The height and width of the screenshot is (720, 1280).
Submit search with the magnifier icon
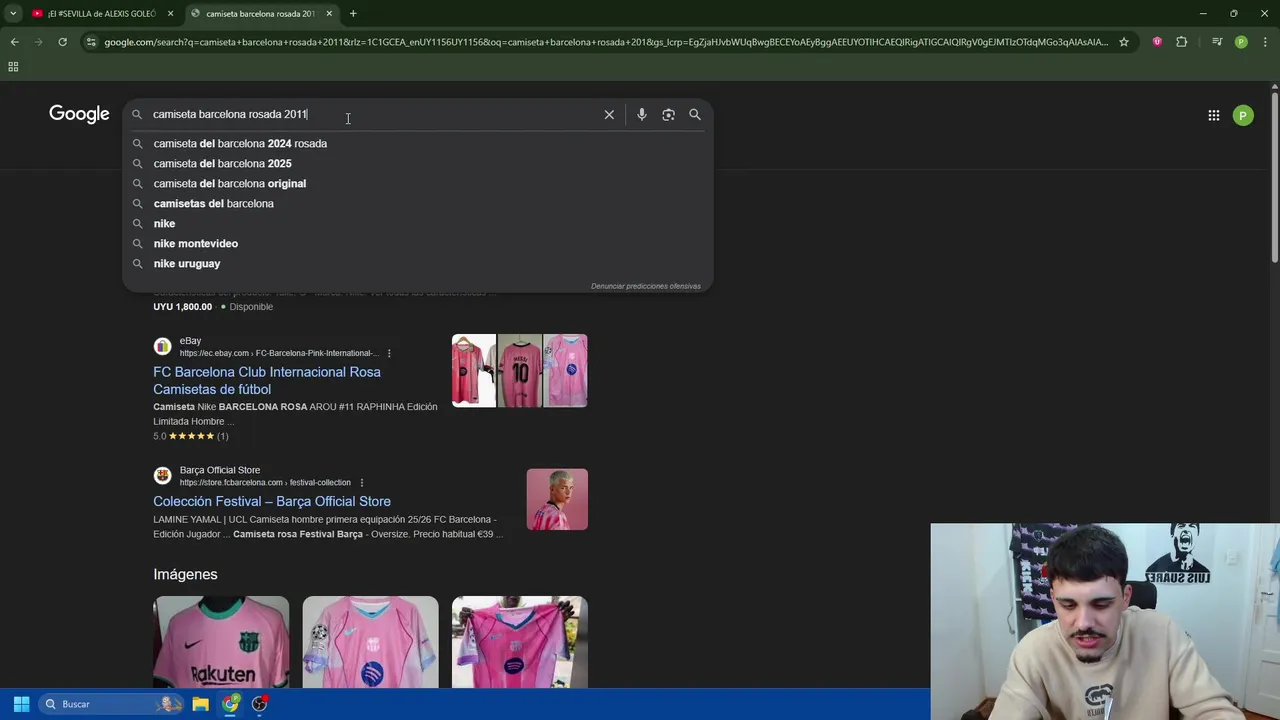point(695,114)
